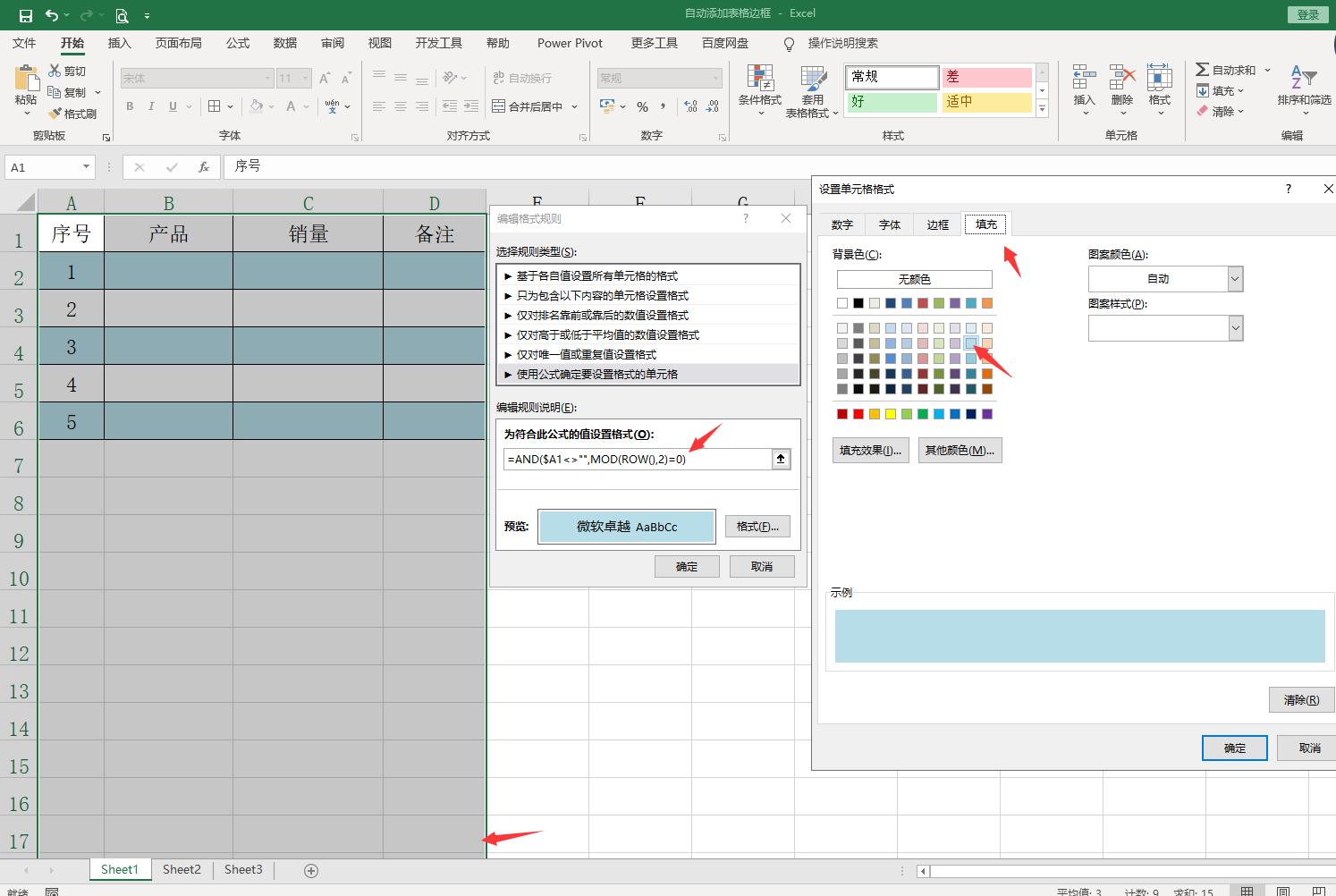
Task: Open the Page Layout ribbon tab
Action: (178, 43)
